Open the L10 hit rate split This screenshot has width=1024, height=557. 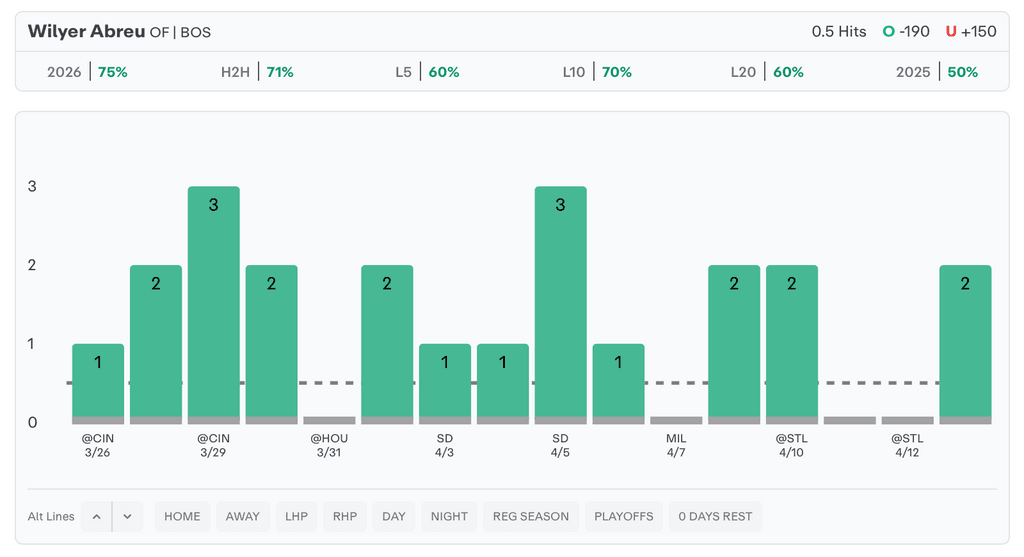[x=597, y=72]
